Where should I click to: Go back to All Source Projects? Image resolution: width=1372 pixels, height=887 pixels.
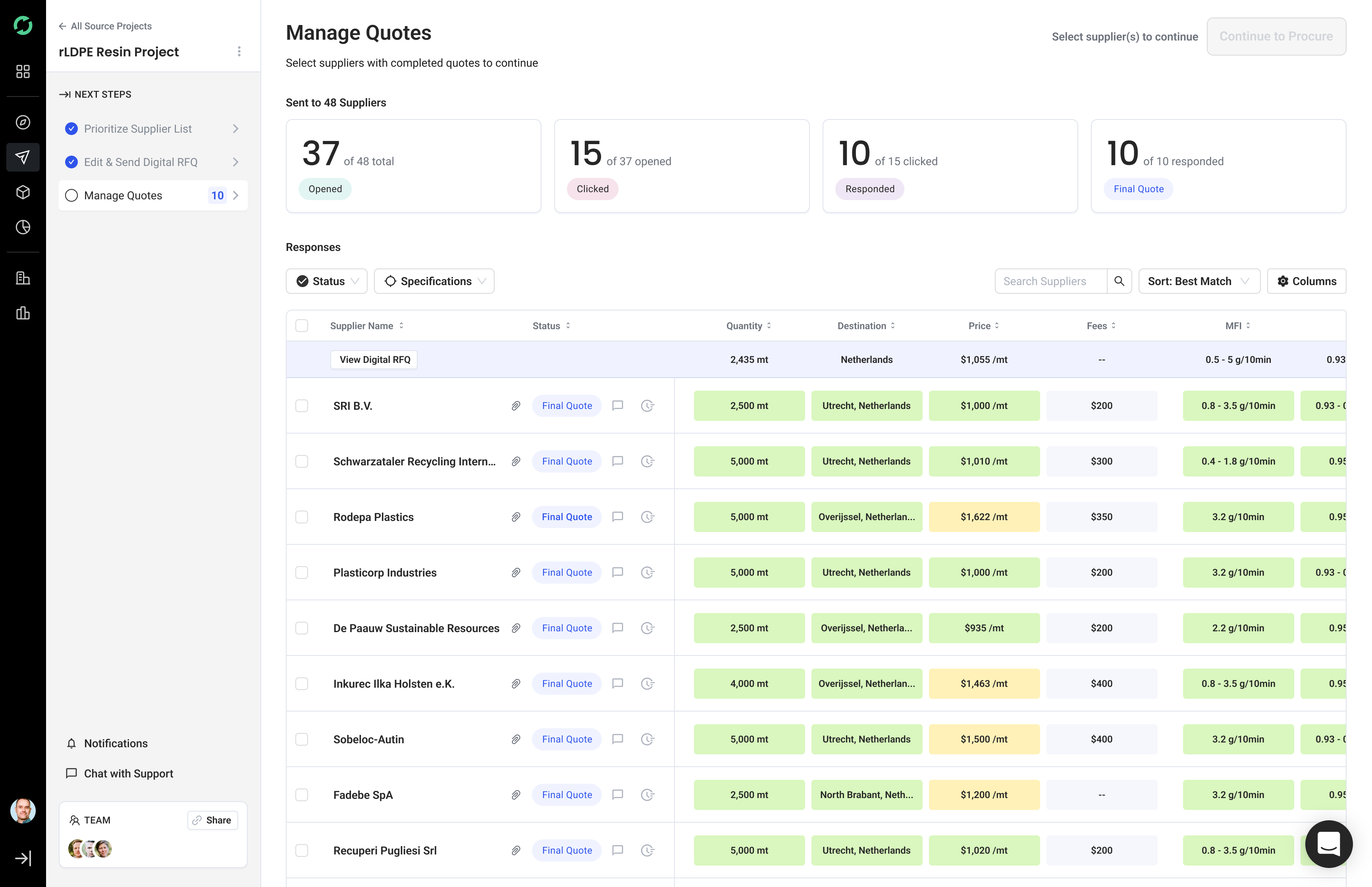tap(105, 26)
